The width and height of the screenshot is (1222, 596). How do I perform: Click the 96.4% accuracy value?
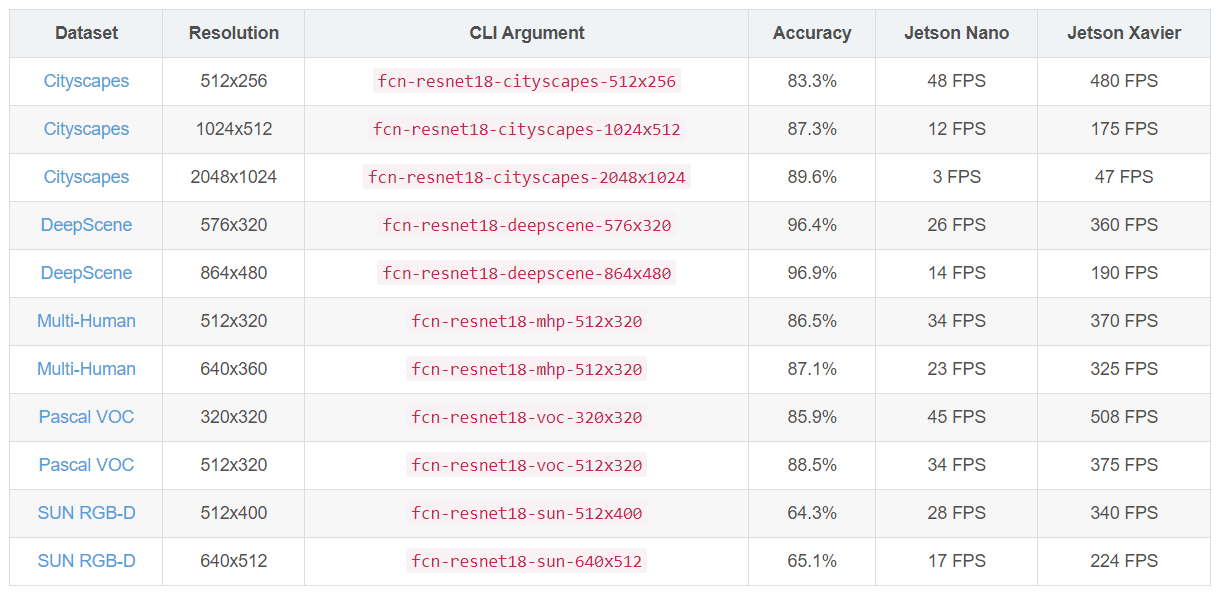(812, 225)
